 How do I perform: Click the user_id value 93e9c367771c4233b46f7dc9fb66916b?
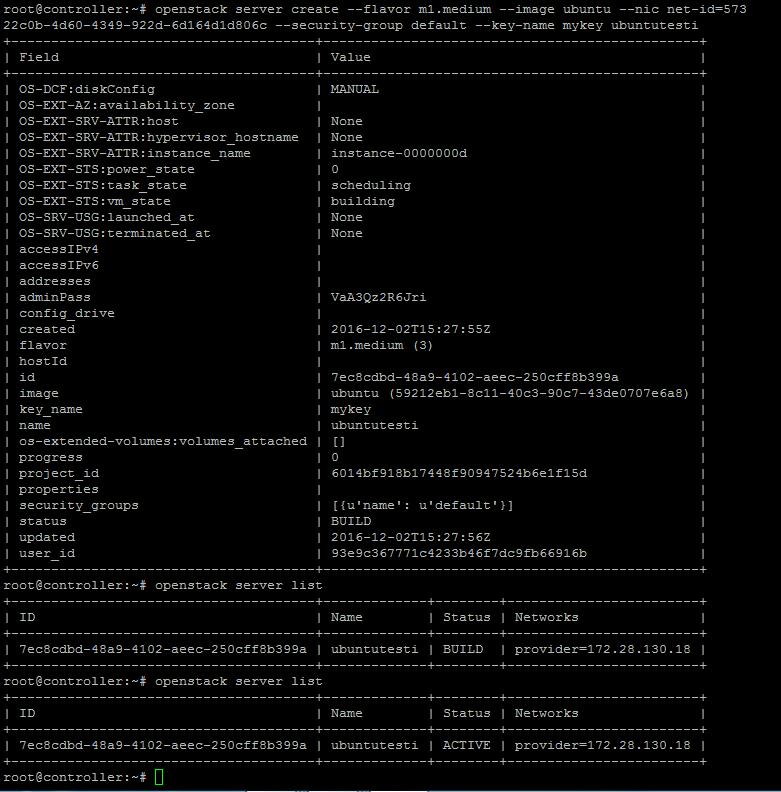(x=459, y=554)
